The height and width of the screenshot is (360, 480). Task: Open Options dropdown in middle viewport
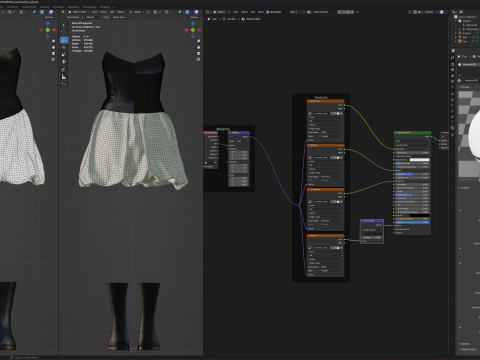click(195, 17)
